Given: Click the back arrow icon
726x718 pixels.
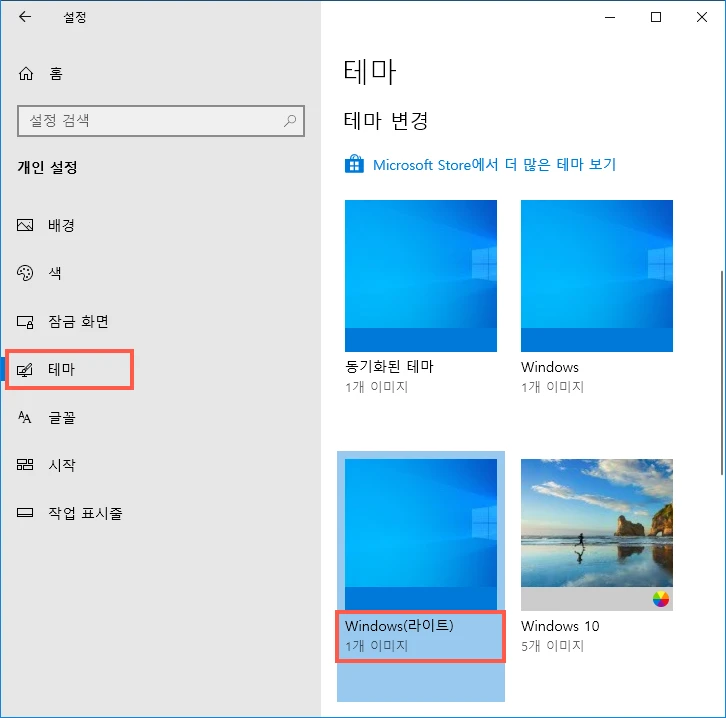Looking at the screenshot, I should tap(25, 17).
